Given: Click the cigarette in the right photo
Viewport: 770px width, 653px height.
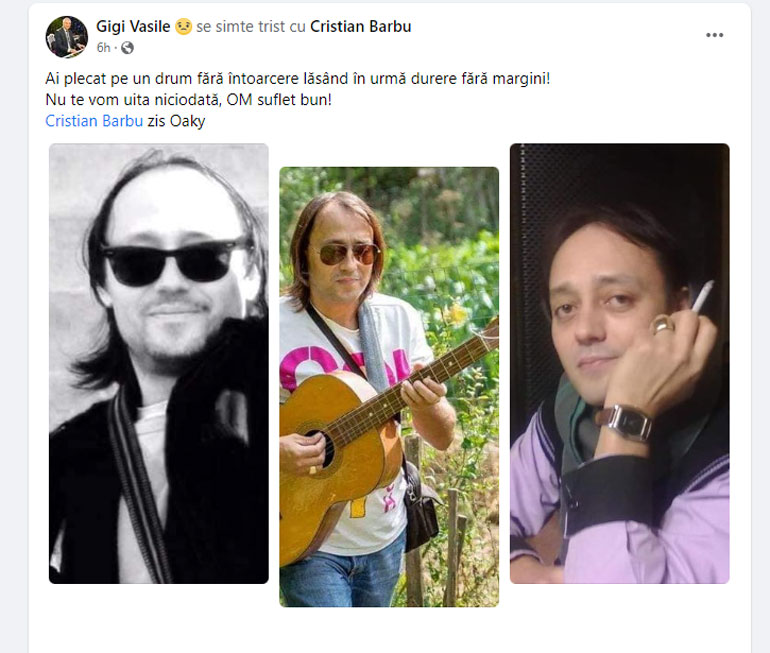Looking at the screenshot, I should (x=702, y=296).
